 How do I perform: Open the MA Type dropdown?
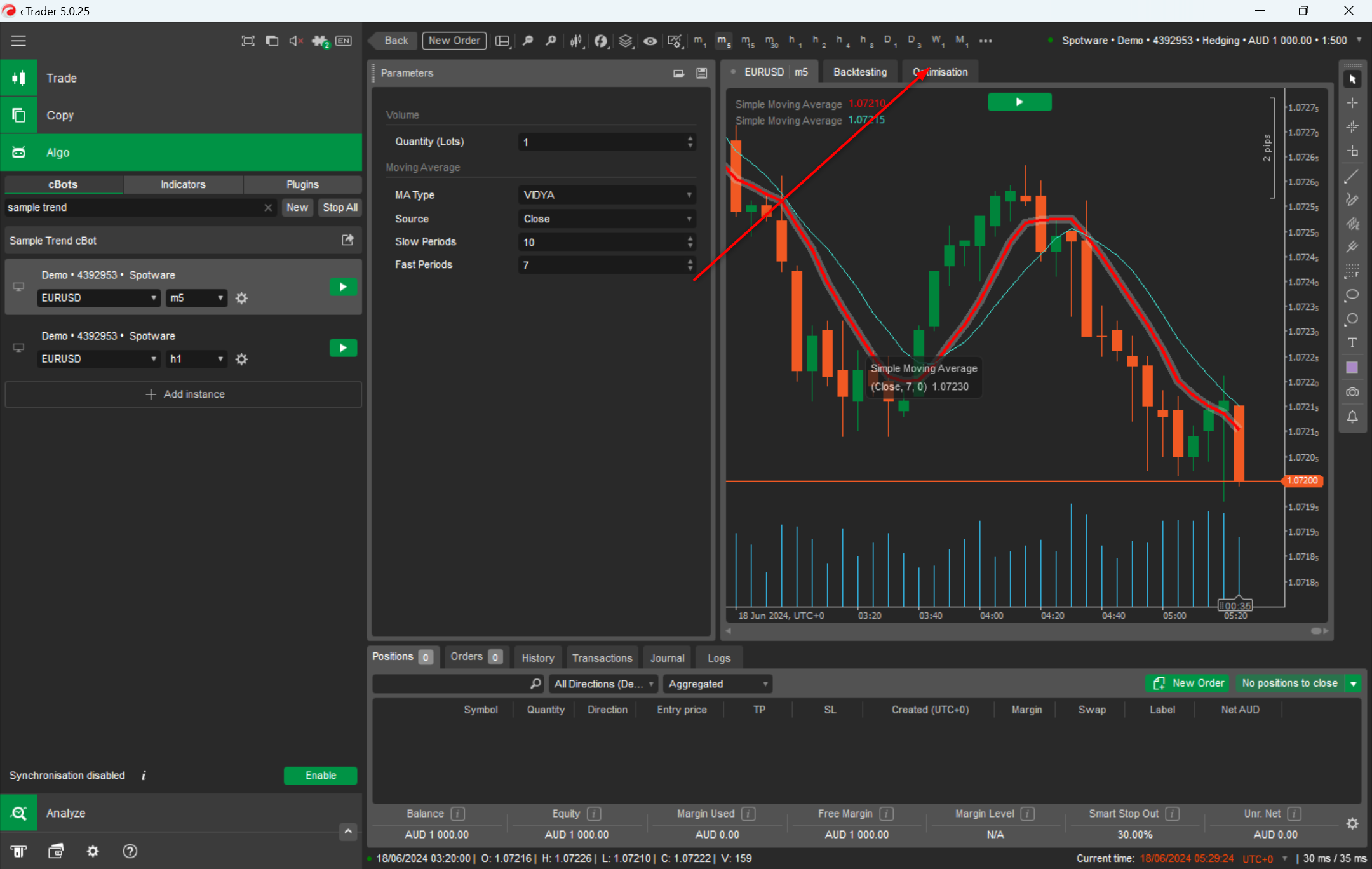click(607, 195)
